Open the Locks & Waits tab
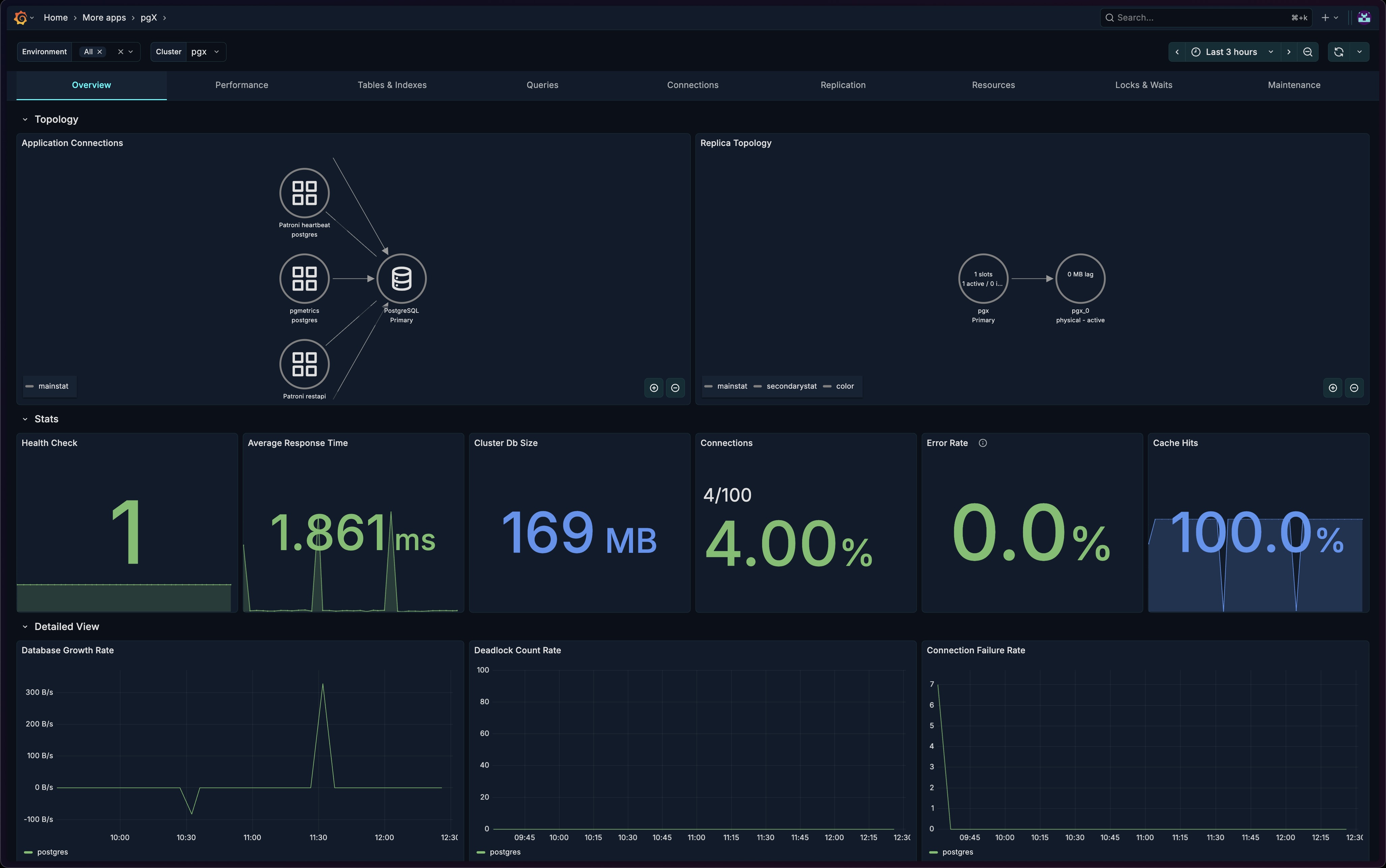The image size is (1386, 868). [x=1143, y=85]
